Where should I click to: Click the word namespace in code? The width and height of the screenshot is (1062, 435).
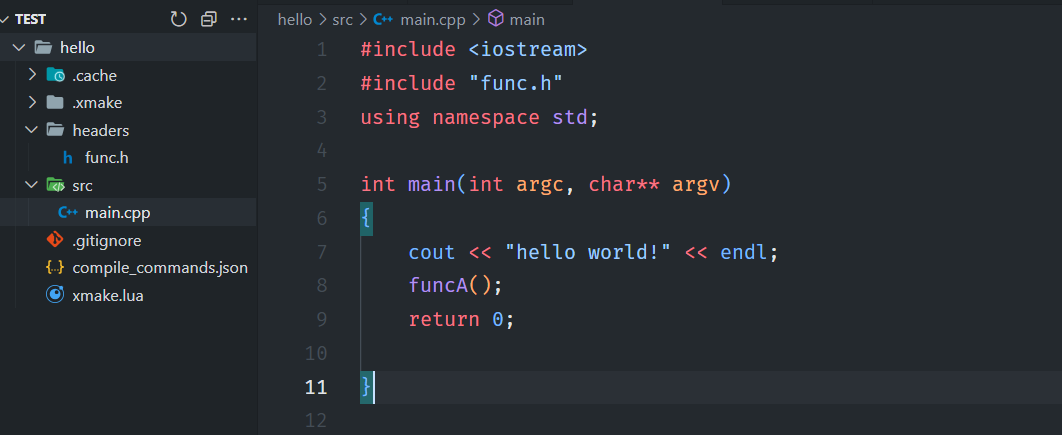pyautogui.click(x=486, y=117)
